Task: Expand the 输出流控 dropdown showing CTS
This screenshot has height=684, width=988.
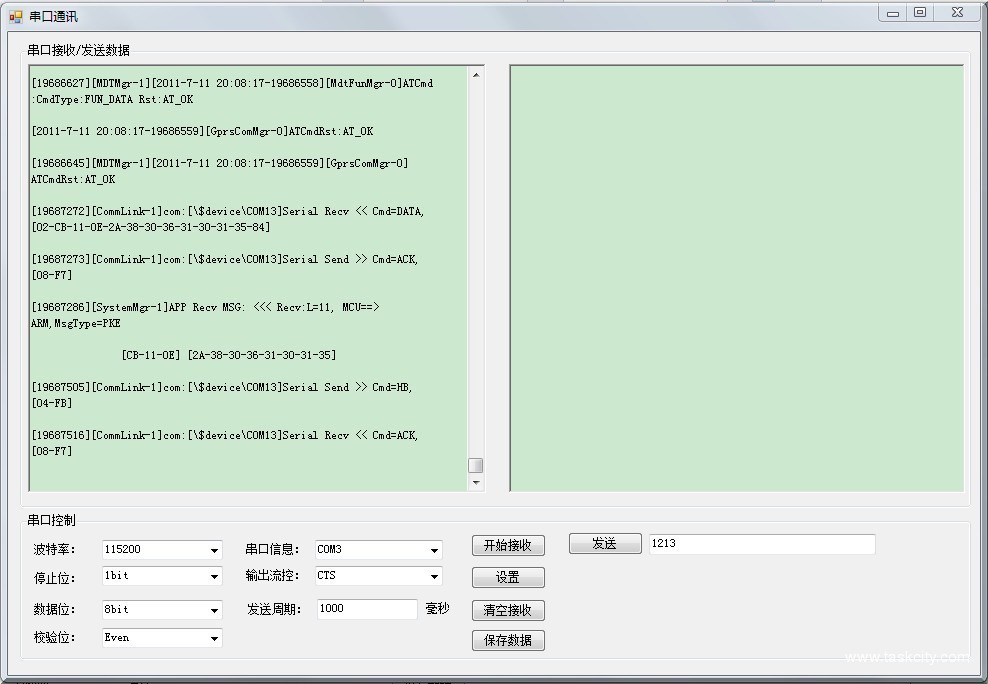Action: coord(434,577)
